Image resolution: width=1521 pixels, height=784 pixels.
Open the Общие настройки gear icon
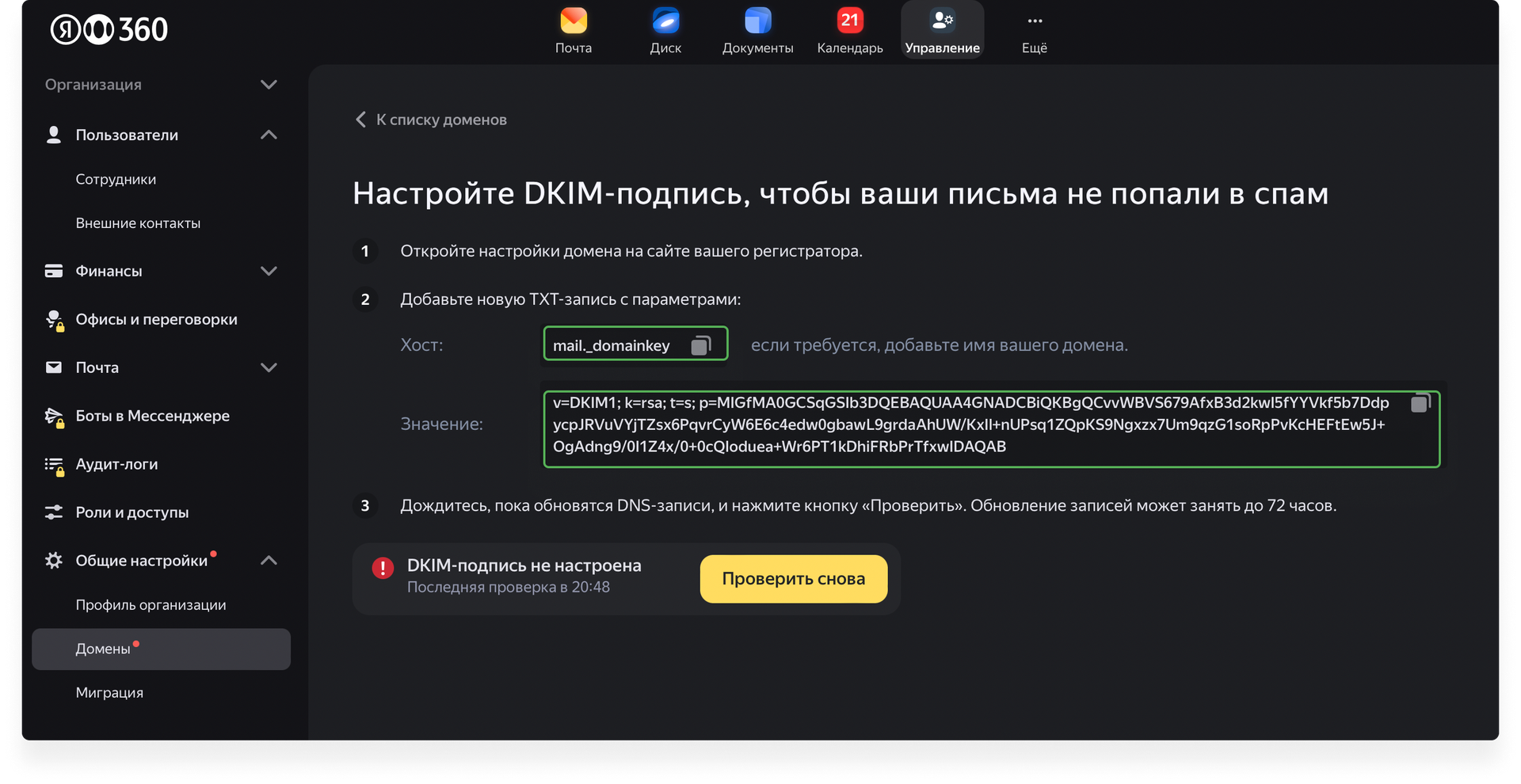pyautogui.click(x=53, y=560)
